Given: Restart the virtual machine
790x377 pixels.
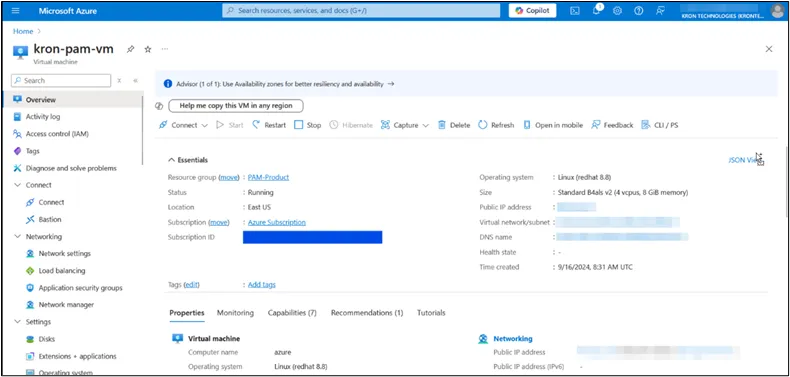Looking at the screenshot, I should pos(269,125).
